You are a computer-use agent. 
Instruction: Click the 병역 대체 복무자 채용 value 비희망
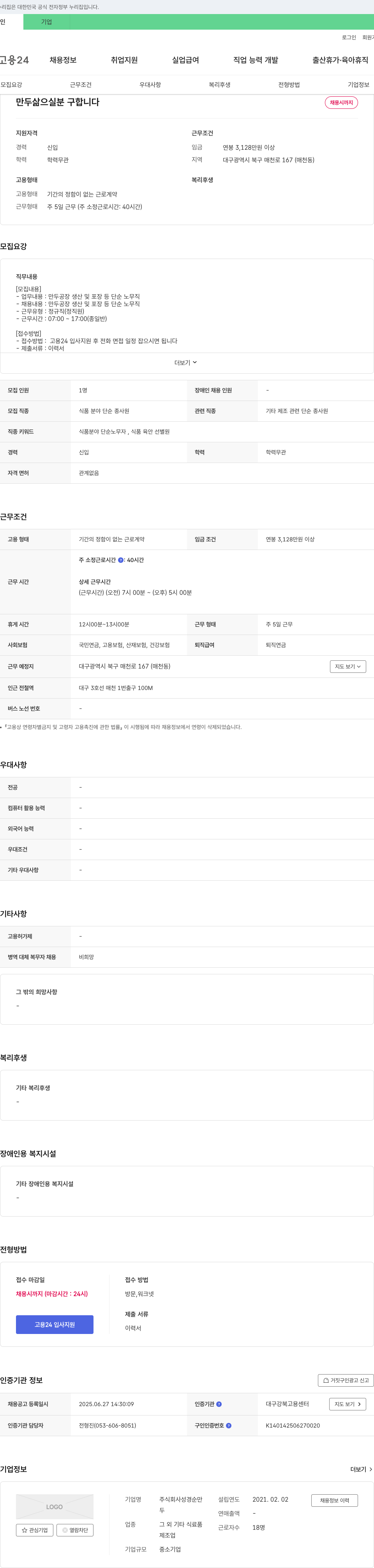pyautogui.click(x=86, y=958)
